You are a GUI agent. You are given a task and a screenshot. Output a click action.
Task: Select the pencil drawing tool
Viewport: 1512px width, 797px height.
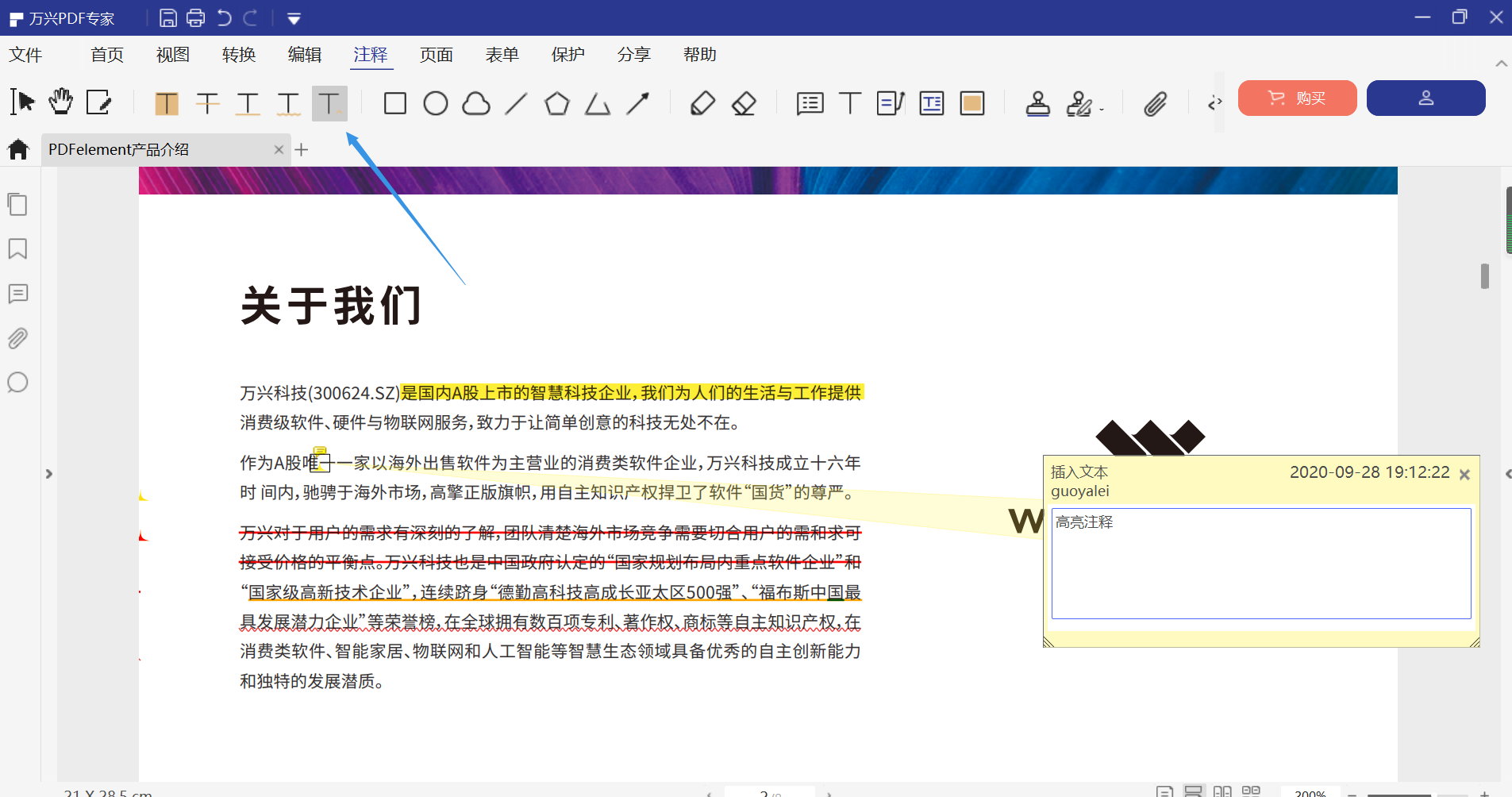[x=703, y=103]
